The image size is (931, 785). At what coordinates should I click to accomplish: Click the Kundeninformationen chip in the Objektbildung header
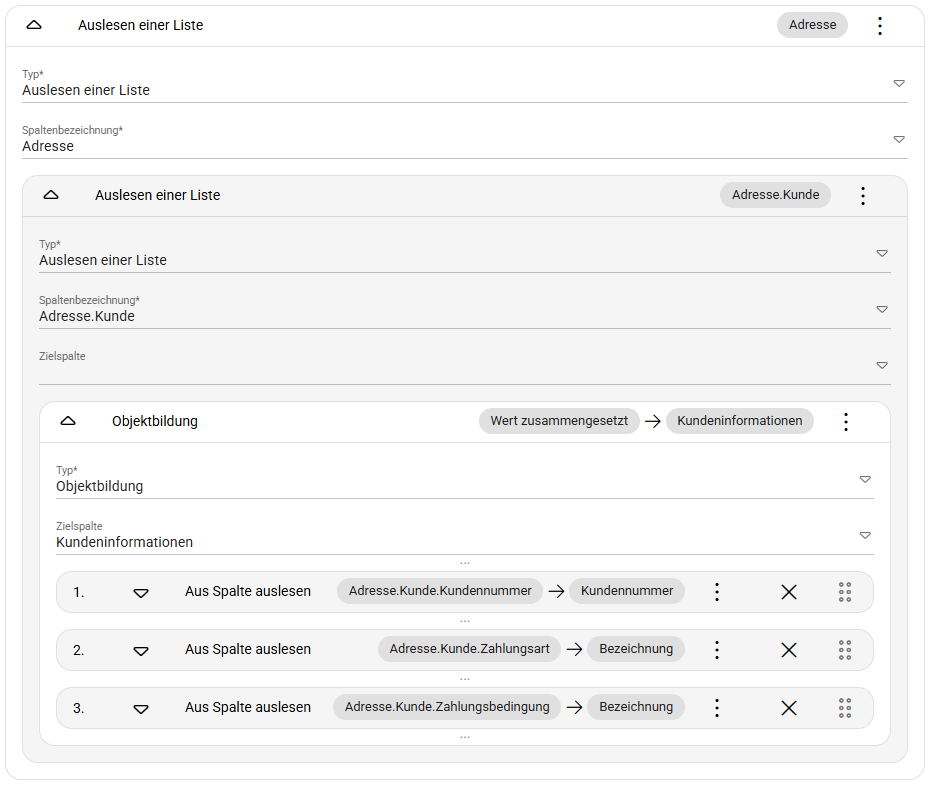coord(740,421)
